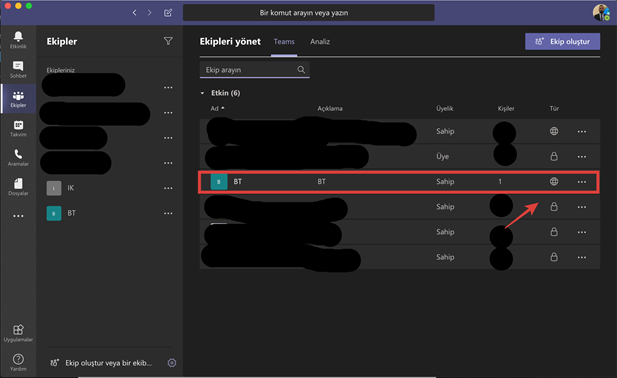Click the BT team avatar in the table
The width and height of the screenshot is (617, 378).
pos(219,182)
